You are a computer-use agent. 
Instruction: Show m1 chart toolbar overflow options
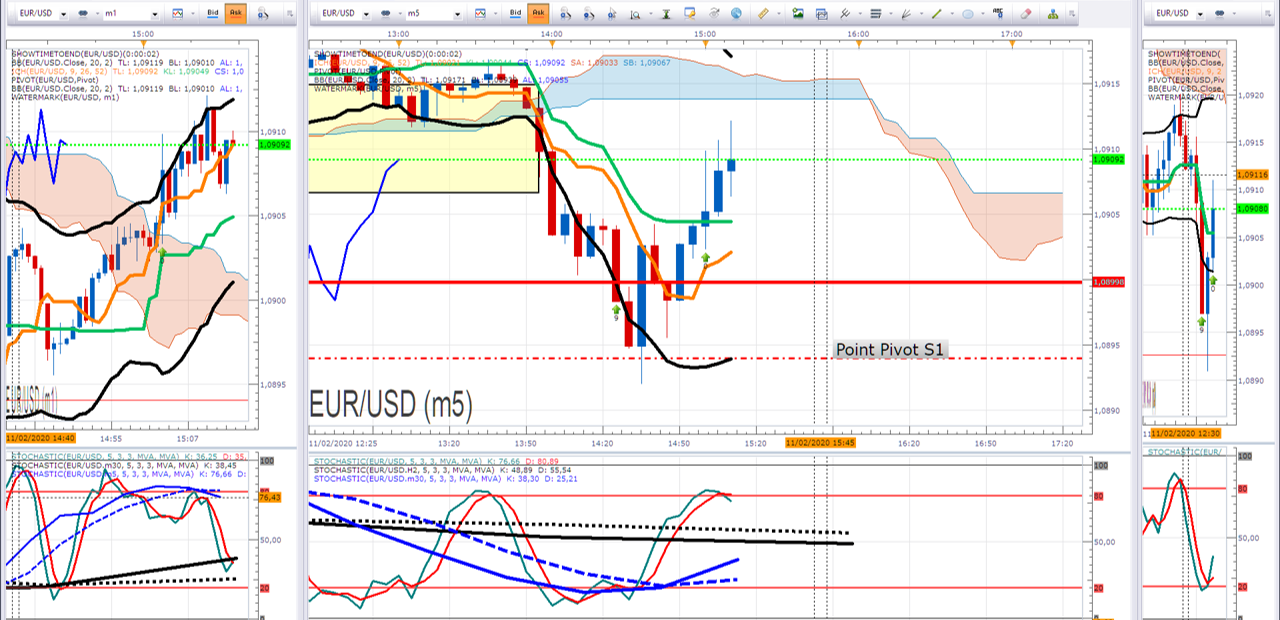coord(290,14)
